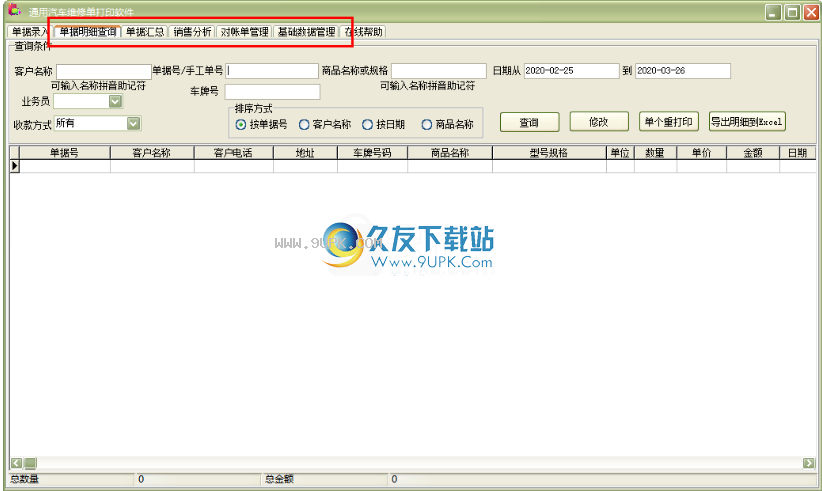Click the 客户电话 column header
Screen dimensions: 822x491
(233, 152)
